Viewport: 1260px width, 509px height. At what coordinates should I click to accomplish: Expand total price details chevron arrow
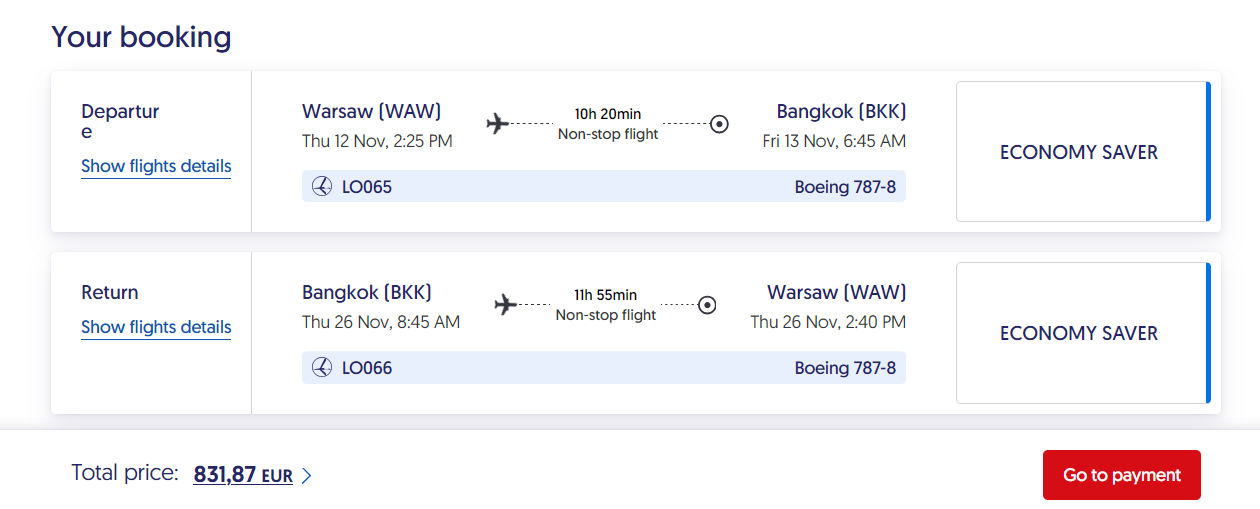click(x=307, y=477)
